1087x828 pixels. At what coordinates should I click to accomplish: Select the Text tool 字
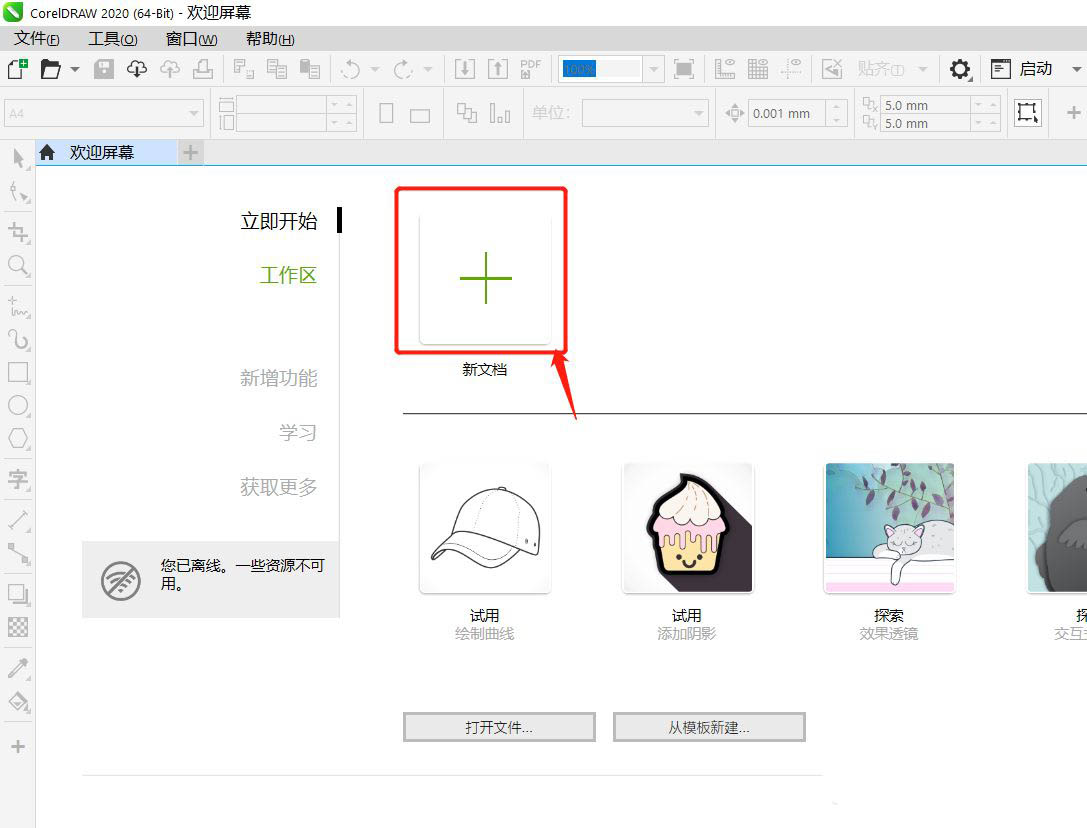click(x=18, y=479)
